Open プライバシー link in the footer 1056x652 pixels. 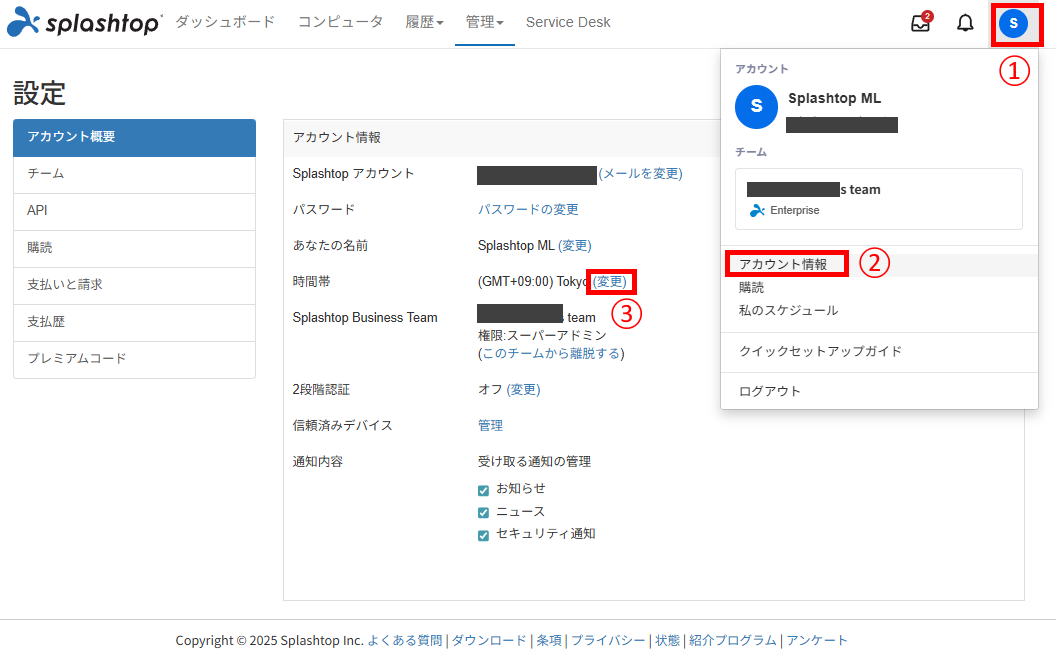(608, 641)
